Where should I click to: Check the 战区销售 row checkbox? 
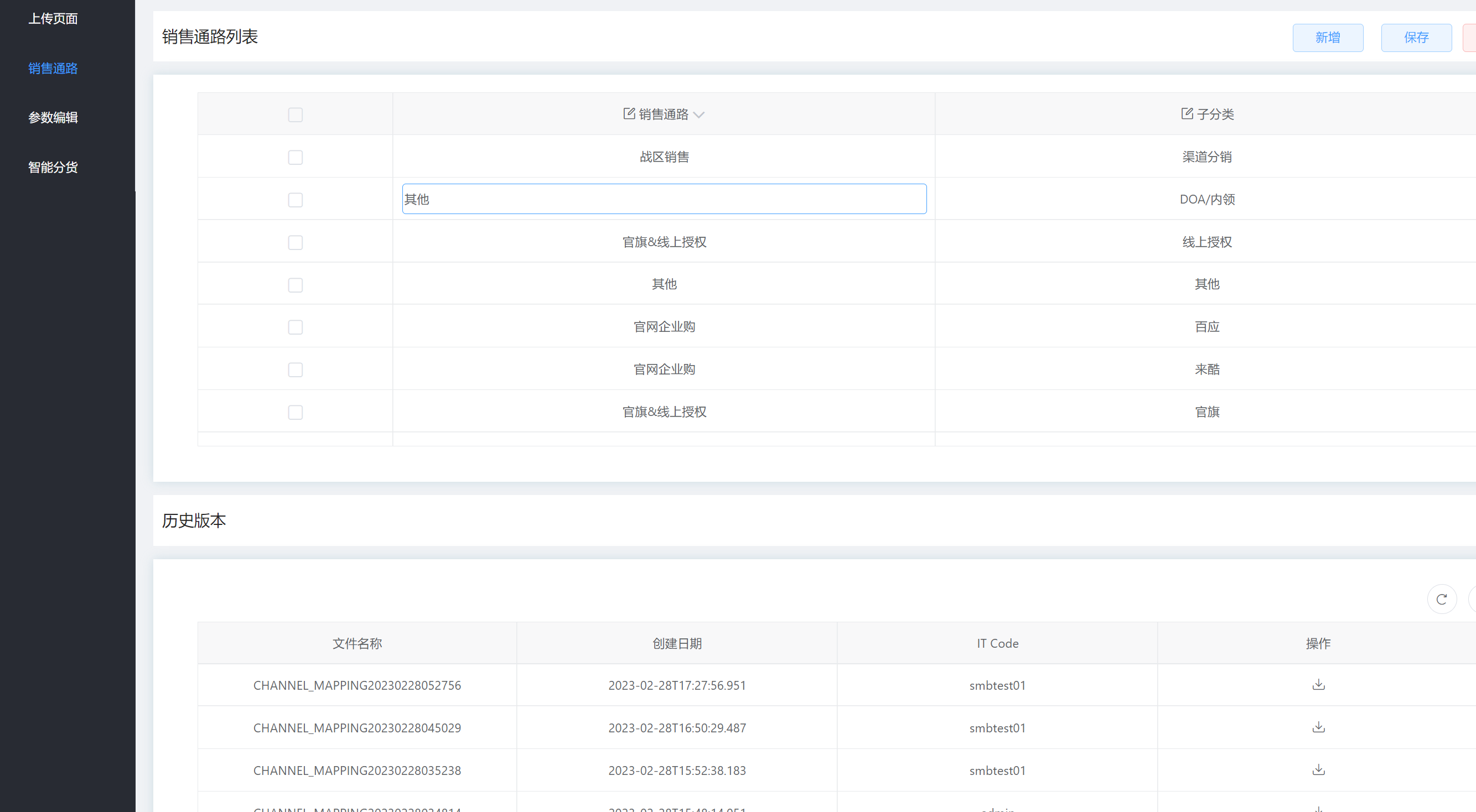click(295, 158)
